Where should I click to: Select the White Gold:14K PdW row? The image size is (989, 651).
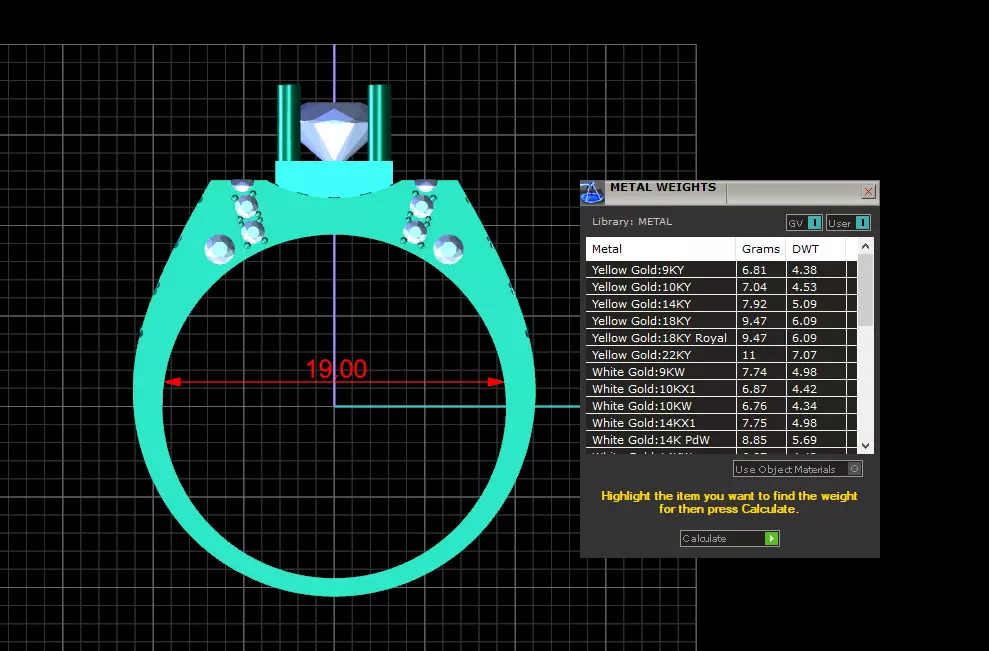(721, 440)
